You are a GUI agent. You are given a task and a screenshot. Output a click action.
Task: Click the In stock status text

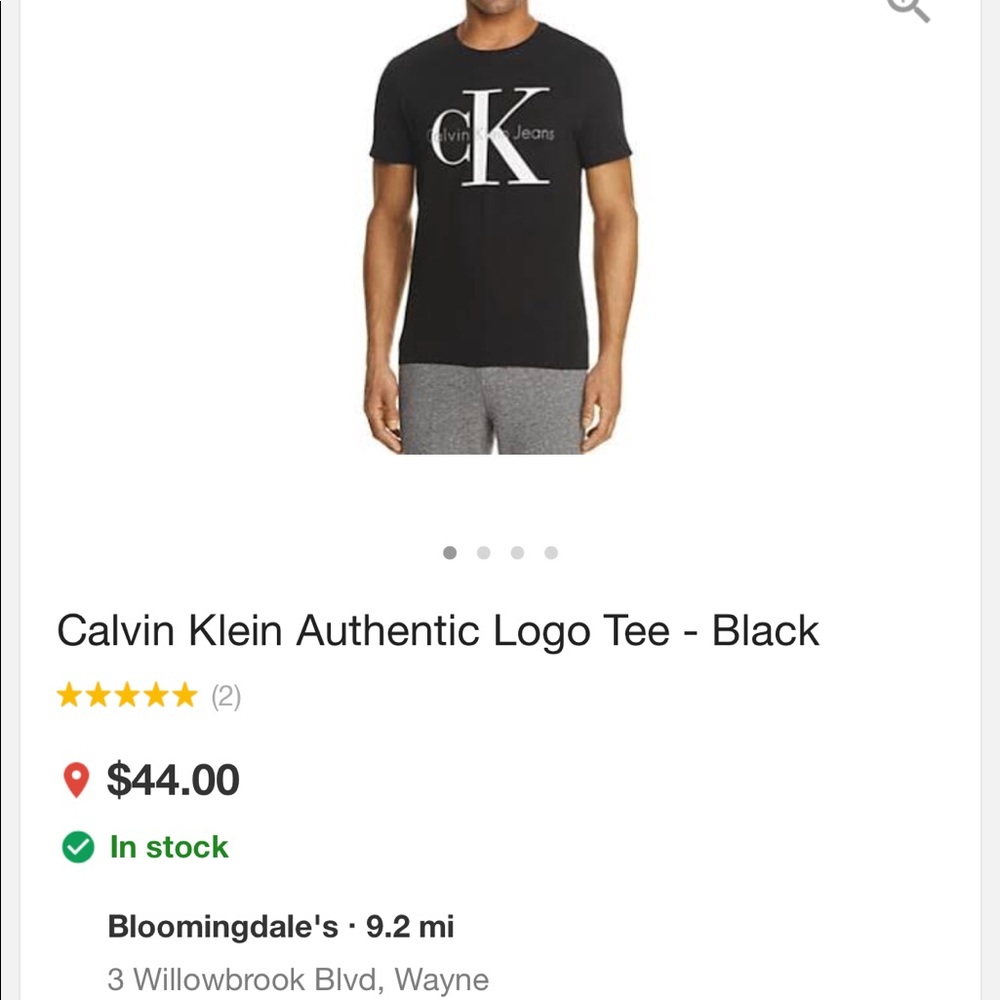(167, 846)
